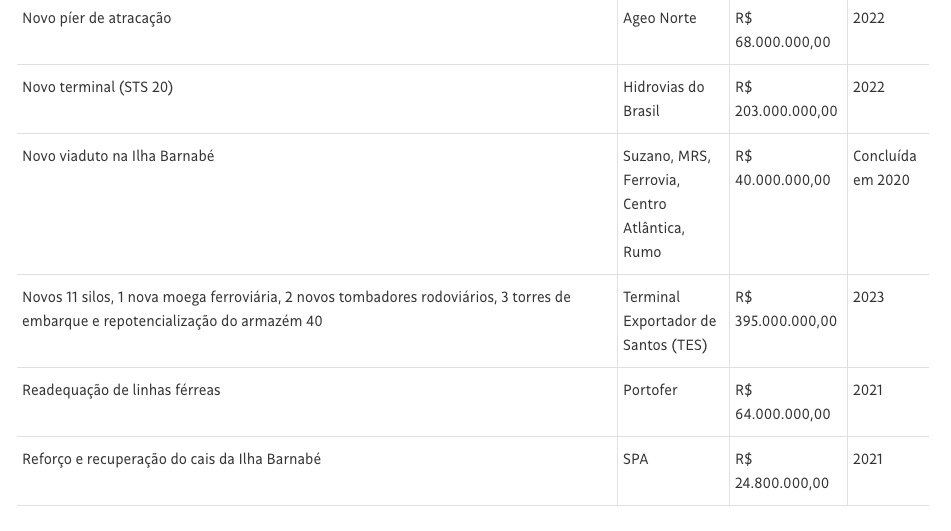951x531 pixels.
Task: Click the R$ 64.000.000,00 value
Action: coord(783,402)
